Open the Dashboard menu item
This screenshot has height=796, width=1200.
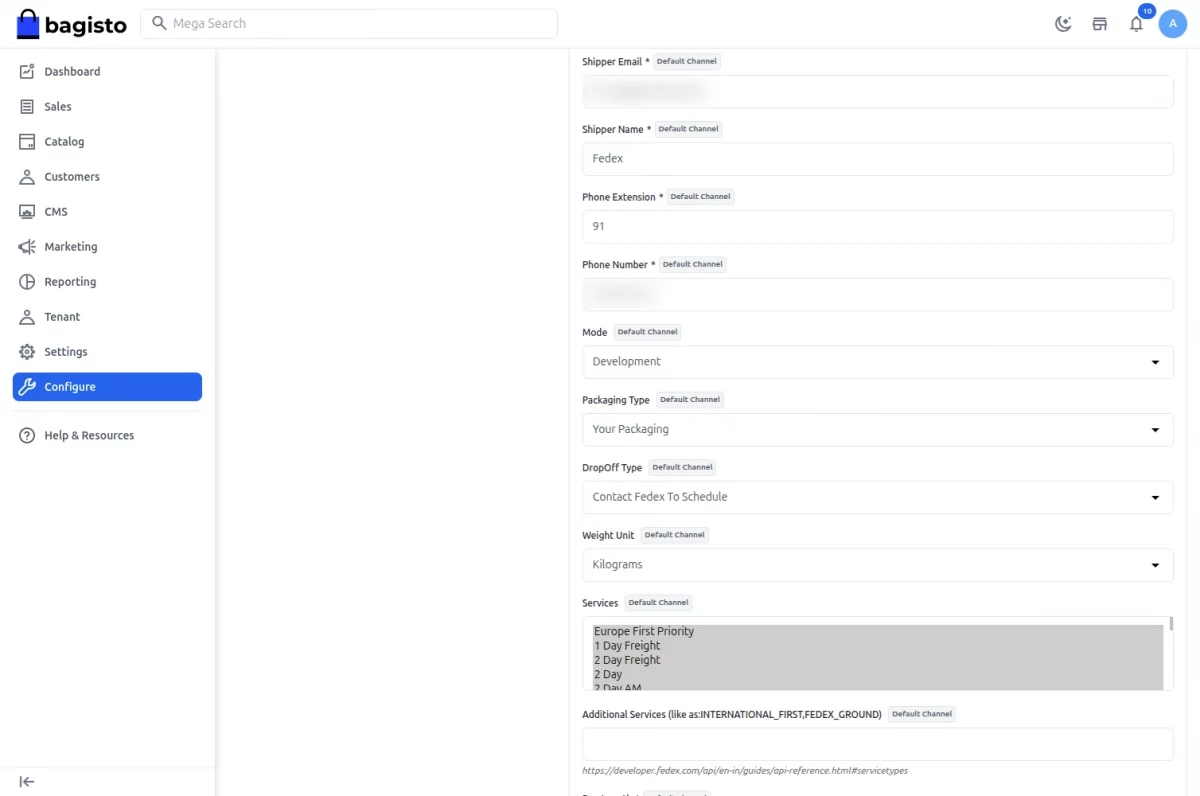point(107,72)
